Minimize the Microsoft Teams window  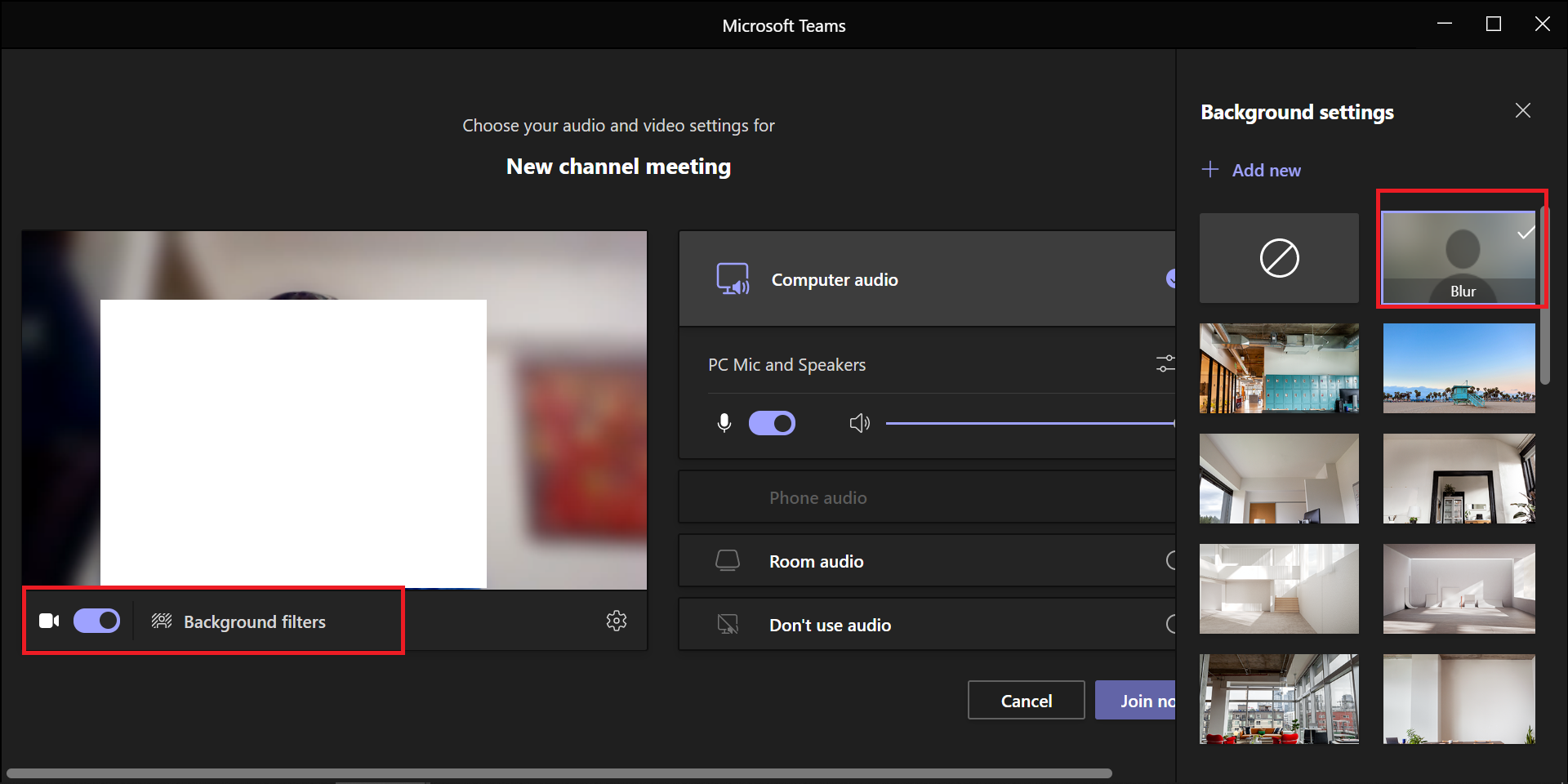(x=1445, y=24)
